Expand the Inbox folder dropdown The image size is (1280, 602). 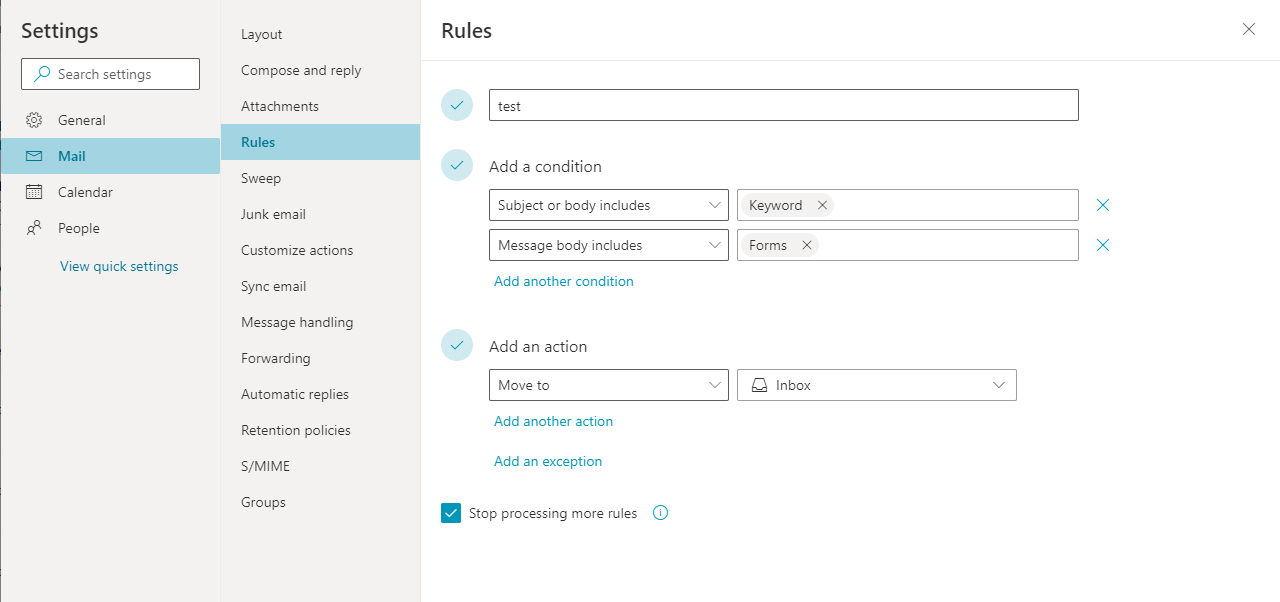877,385
